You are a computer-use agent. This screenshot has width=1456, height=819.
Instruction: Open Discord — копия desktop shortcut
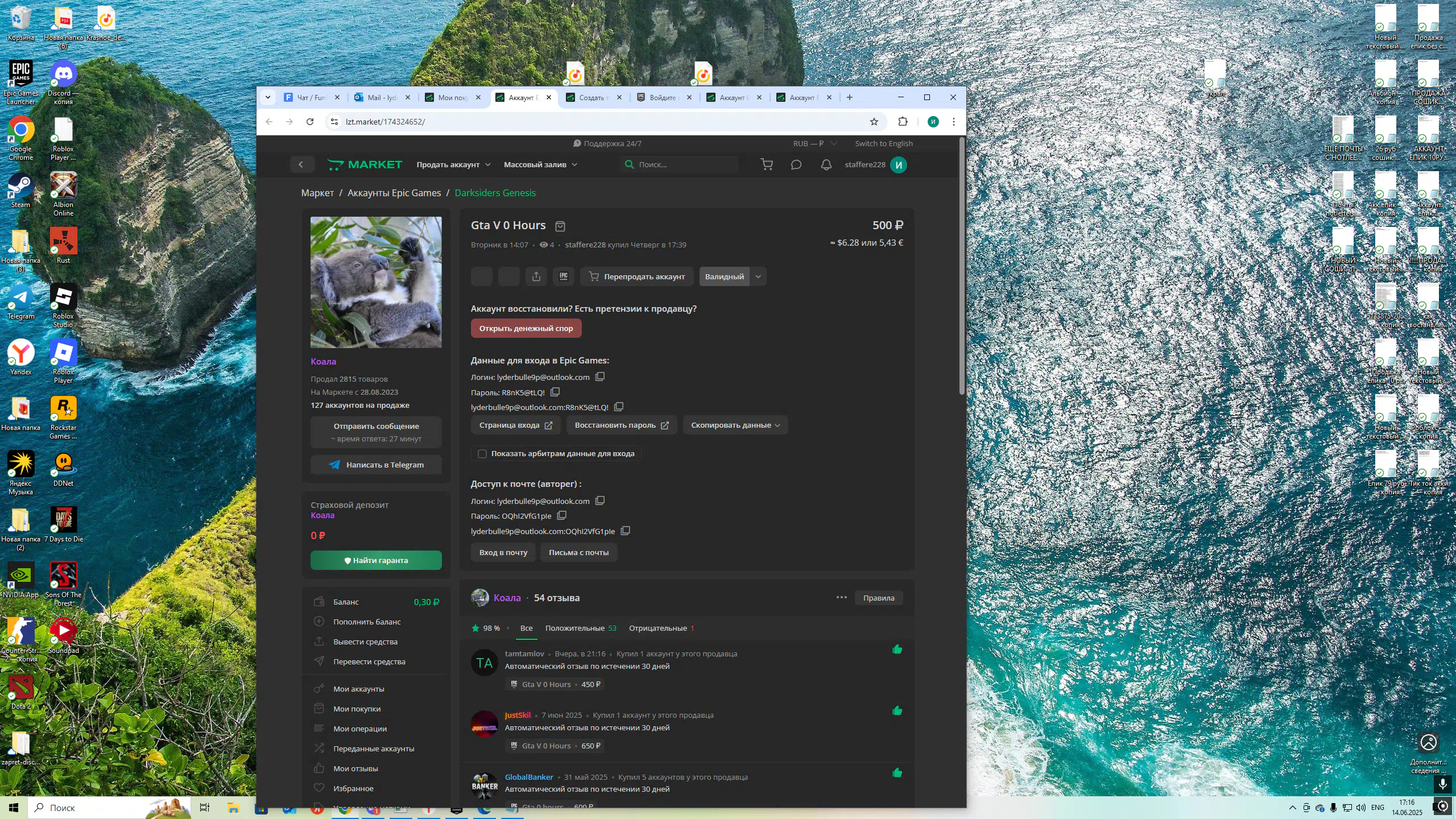click(x=63, y=83)
